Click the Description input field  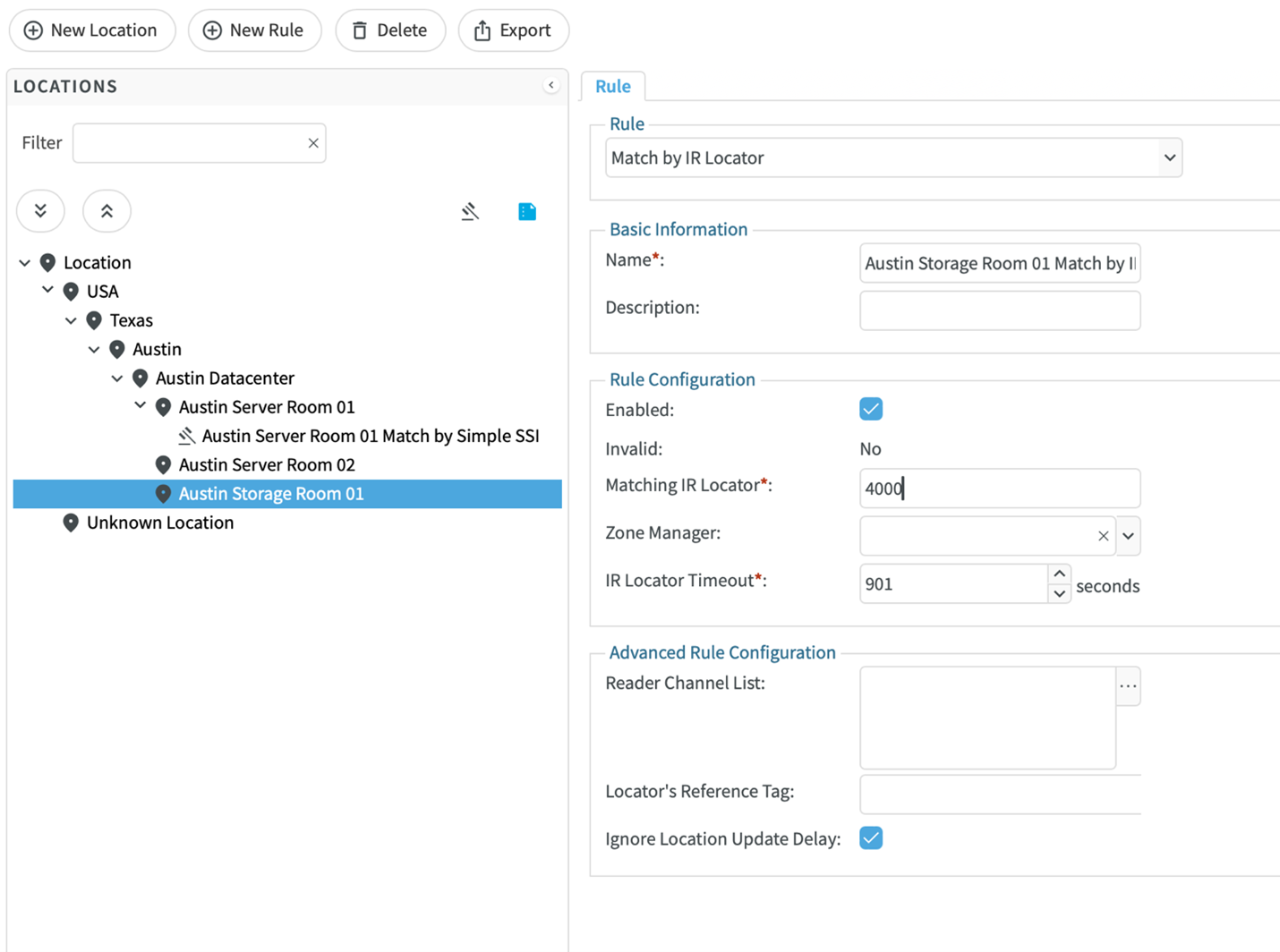pyautogui.click(x=999, y=310)
